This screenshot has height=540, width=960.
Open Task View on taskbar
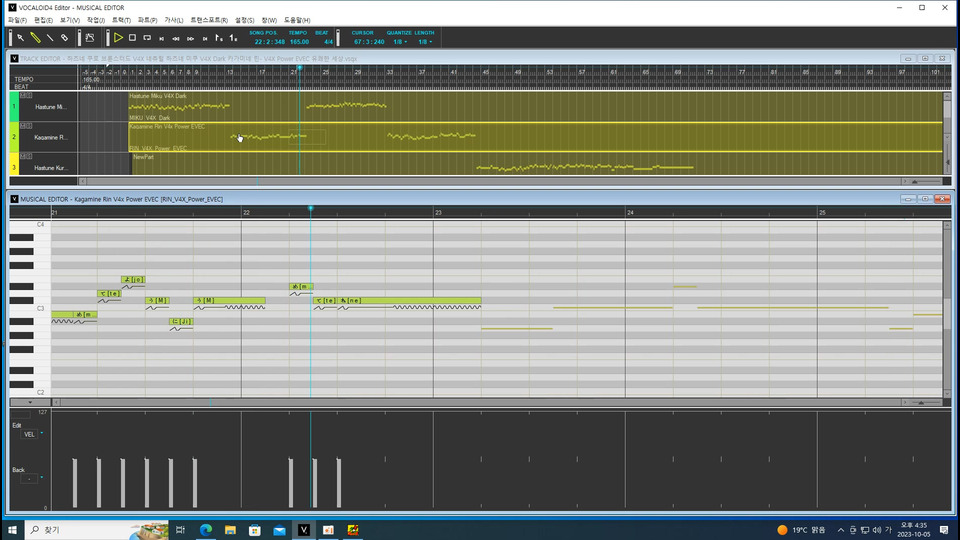(x=180, y=530)
